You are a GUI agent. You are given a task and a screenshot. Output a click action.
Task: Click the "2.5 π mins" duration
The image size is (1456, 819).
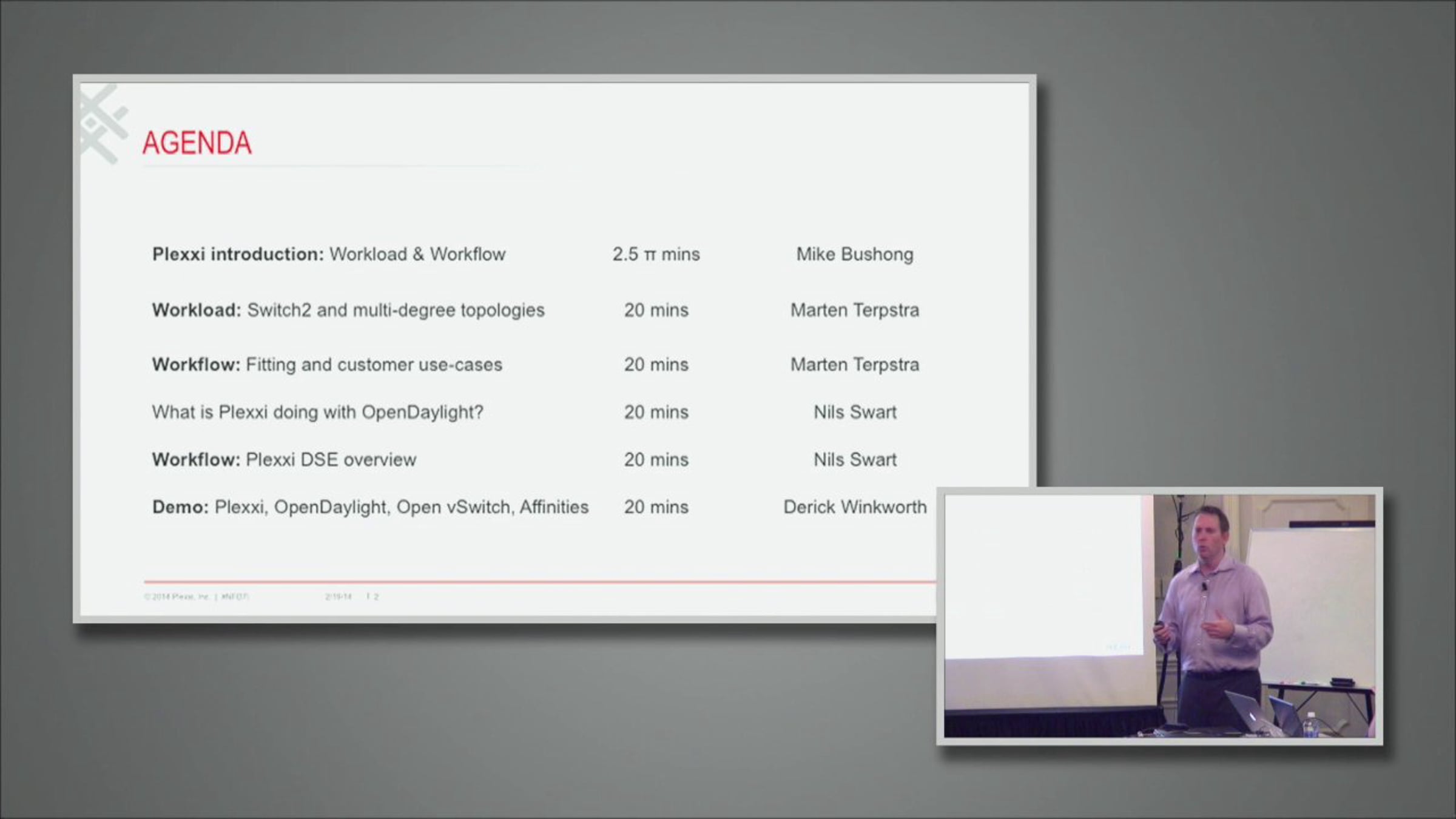tap(656, 254)
